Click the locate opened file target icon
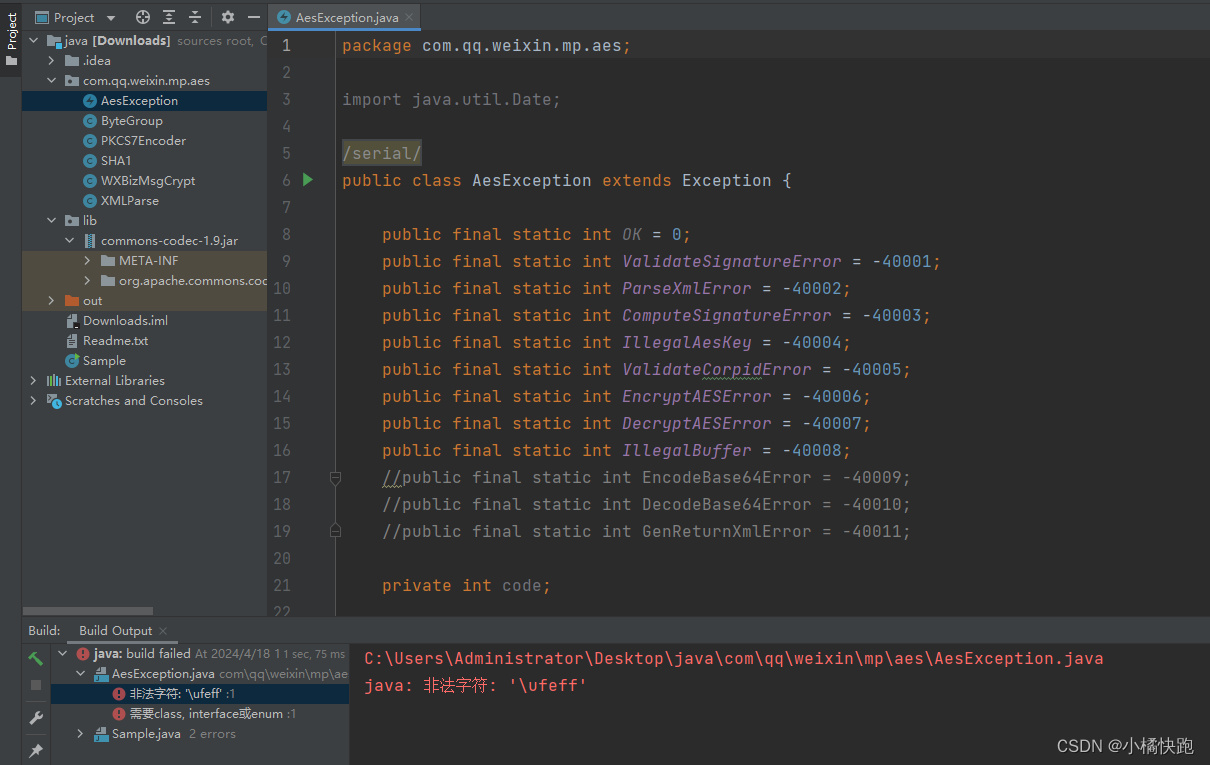The height and width of the screenshot is (765, 1210). (143, 17)
